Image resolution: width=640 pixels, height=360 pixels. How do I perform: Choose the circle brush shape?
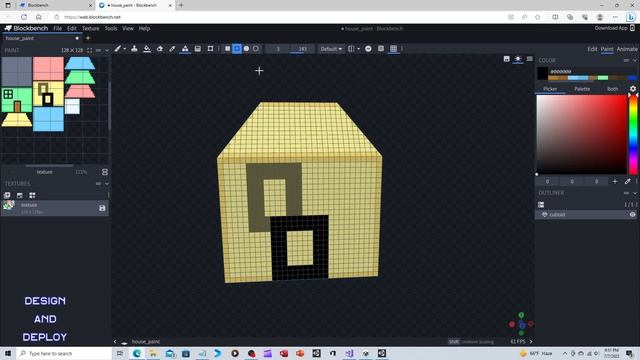click(x=246, y=49)
